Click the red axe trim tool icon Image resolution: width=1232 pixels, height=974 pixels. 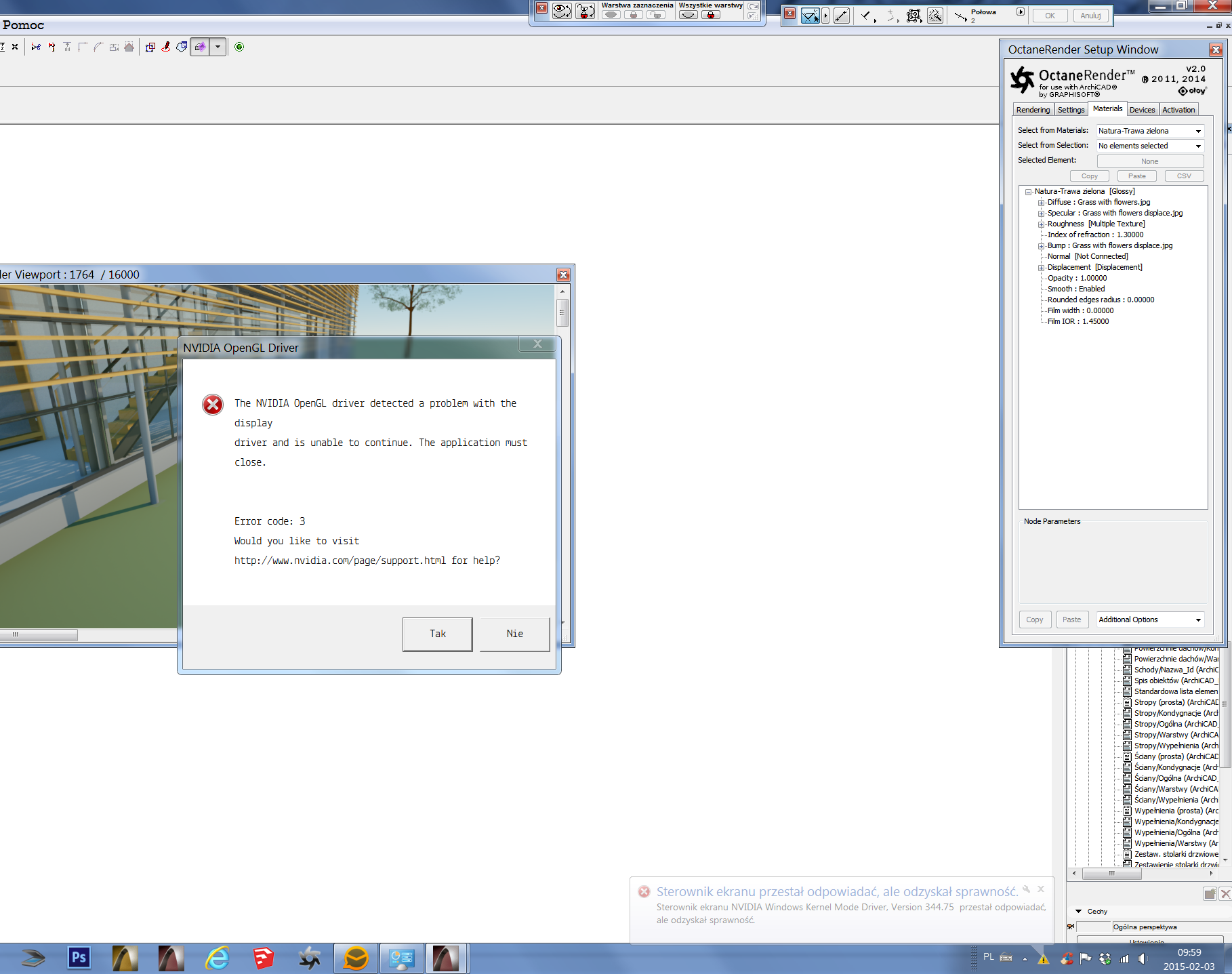(x=52, y=47)
